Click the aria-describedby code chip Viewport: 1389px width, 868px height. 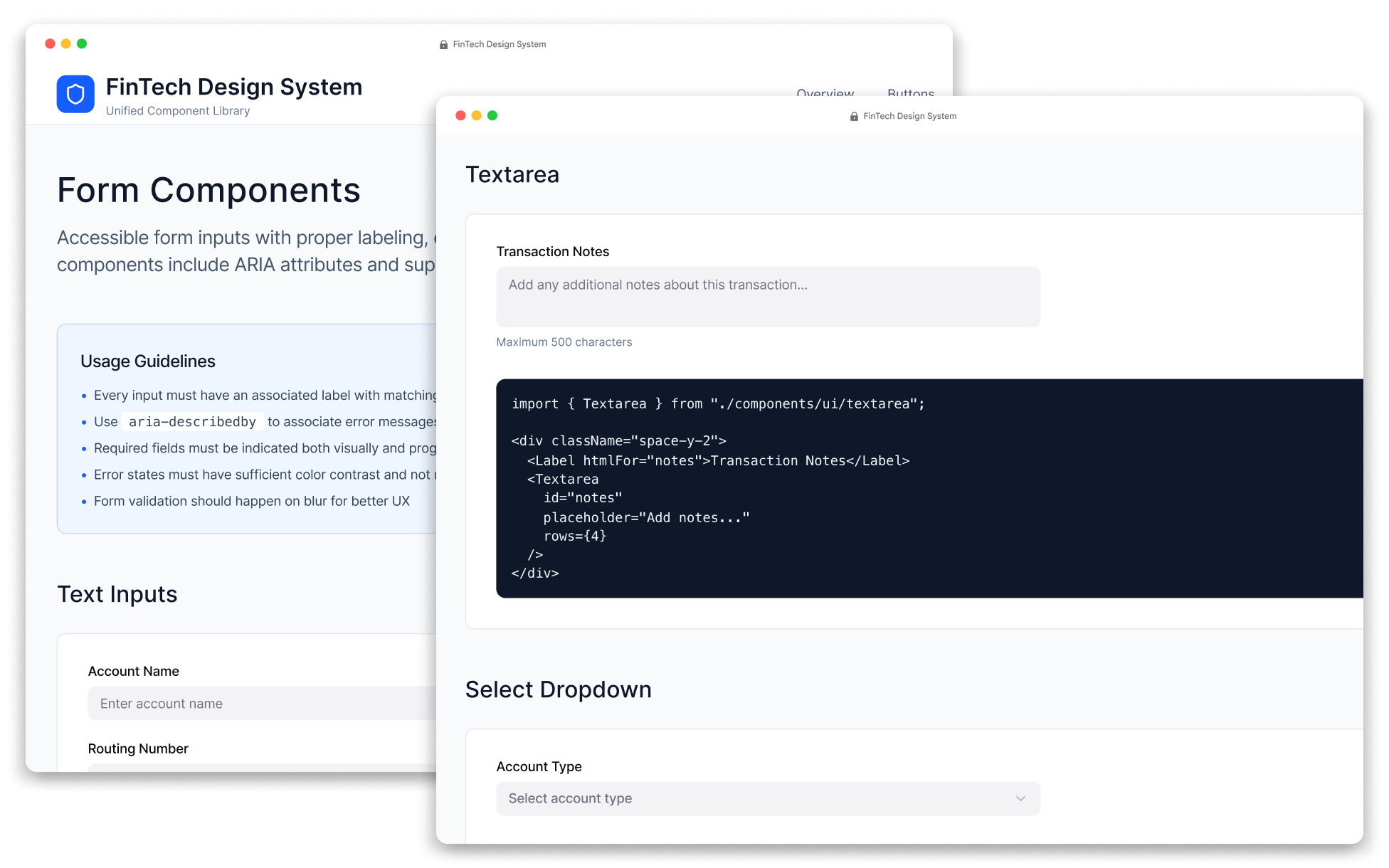[x=192, y=422]
